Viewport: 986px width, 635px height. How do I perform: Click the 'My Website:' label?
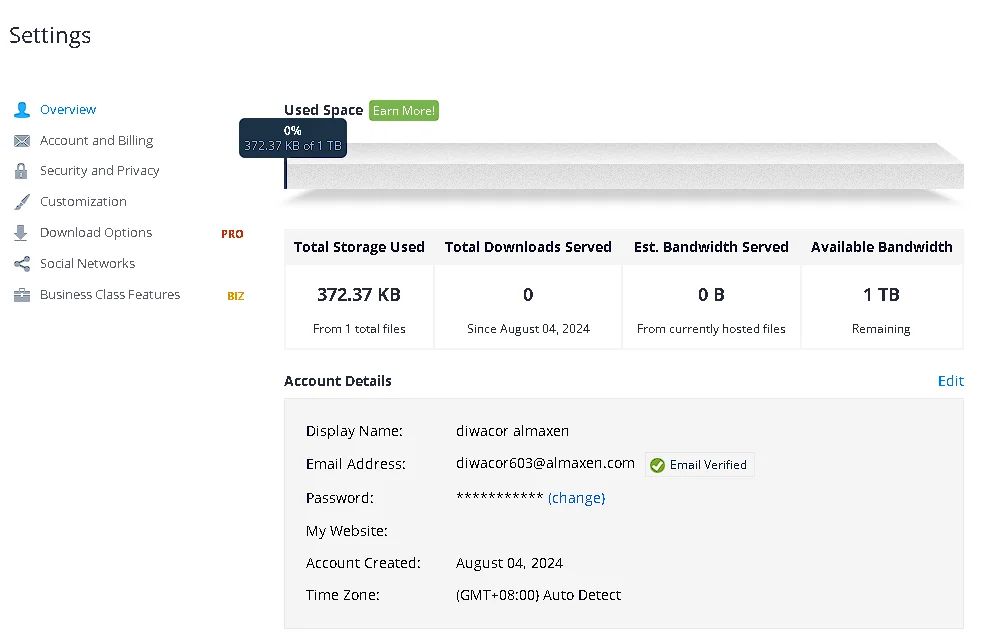[346, 531]
